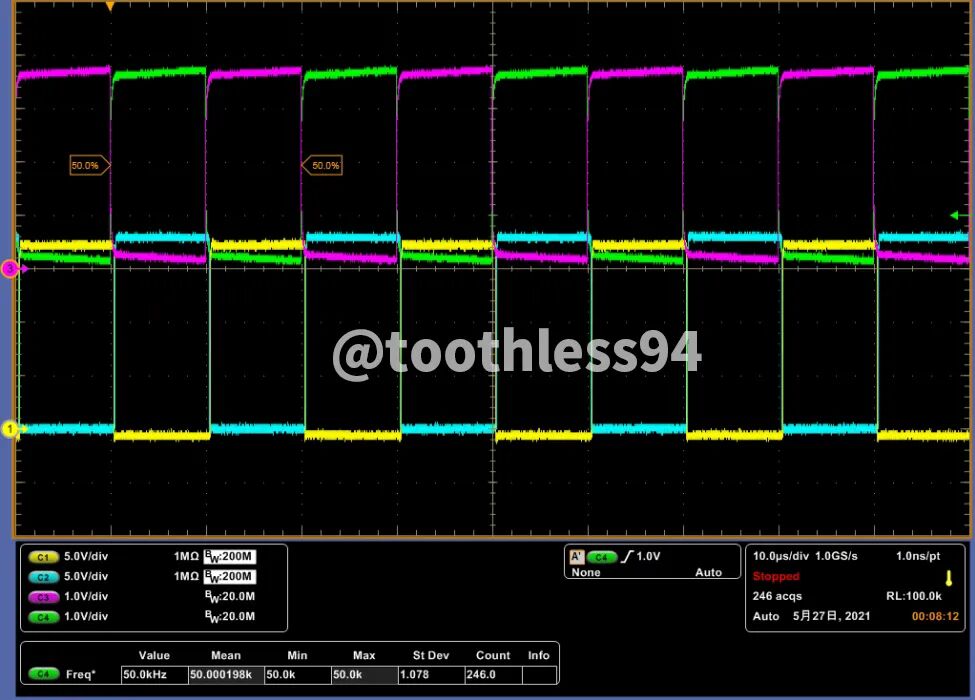Click the yellow C1 channel badge
The height and width of the screenshot is (700, 975).
(43, 557)
